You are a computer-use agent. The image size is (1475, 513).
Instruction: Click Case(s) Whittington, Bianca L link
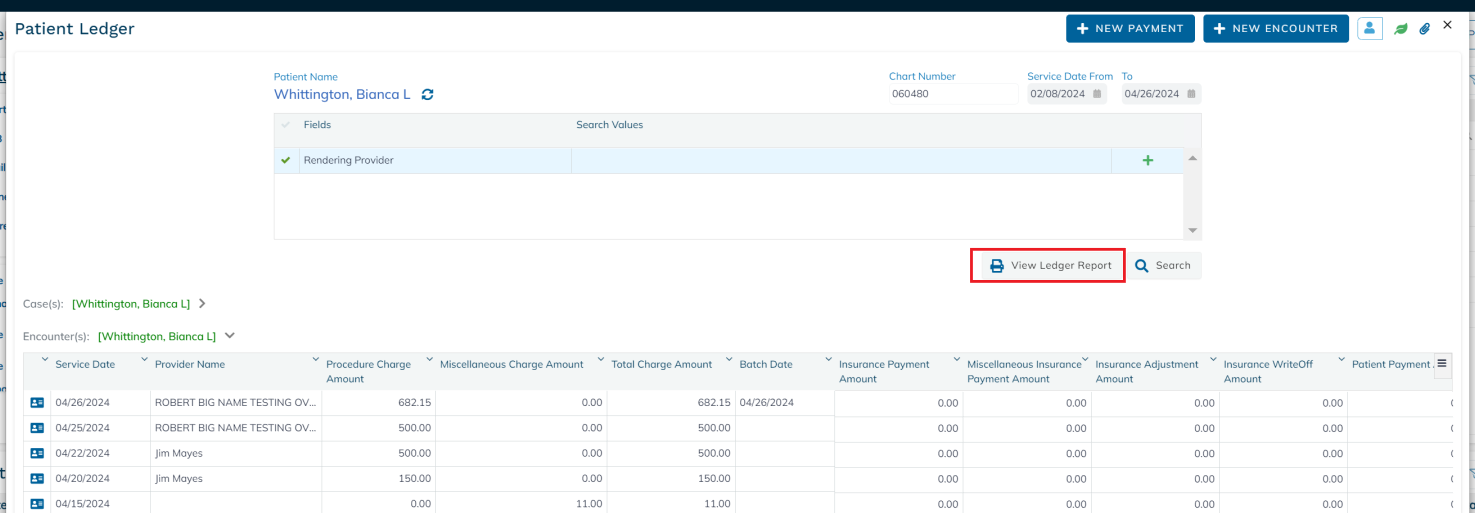pyautogui.click(x=131, y=303)
